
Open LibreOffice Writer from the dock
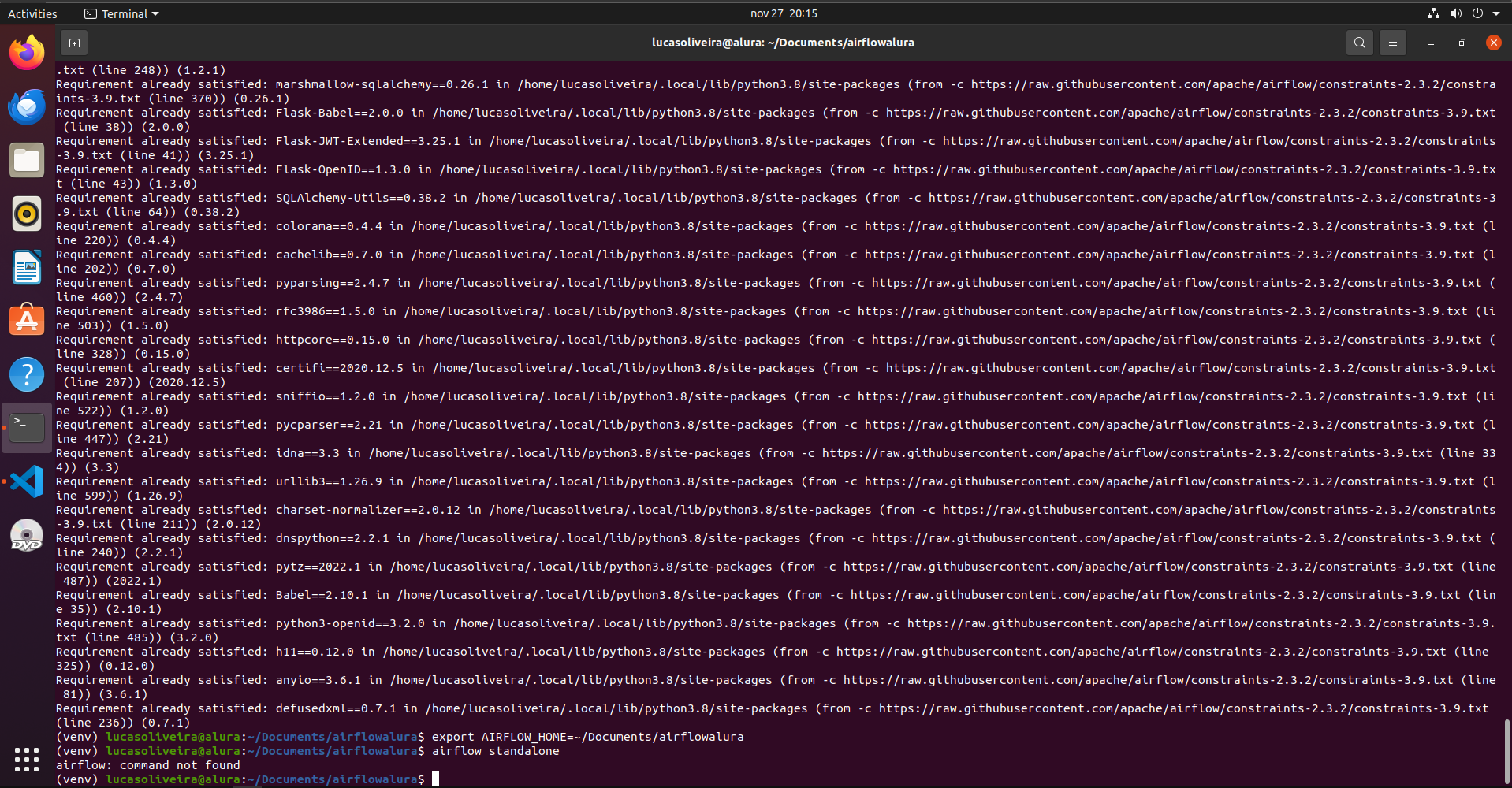(x=27, y=267)
